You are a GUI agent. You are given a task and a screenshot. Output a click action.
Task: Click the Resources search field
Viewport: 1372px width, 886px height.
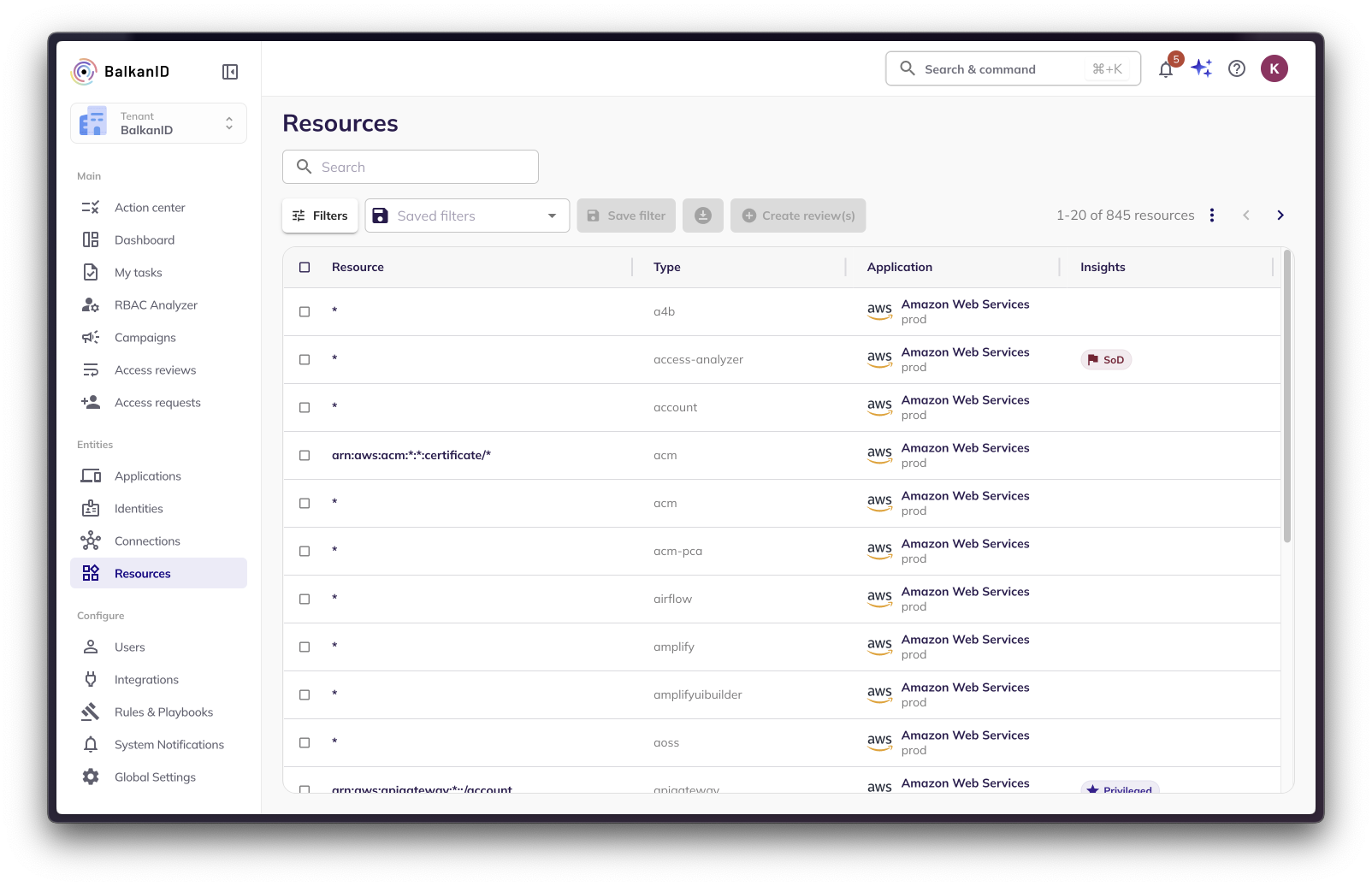(411, 167)
